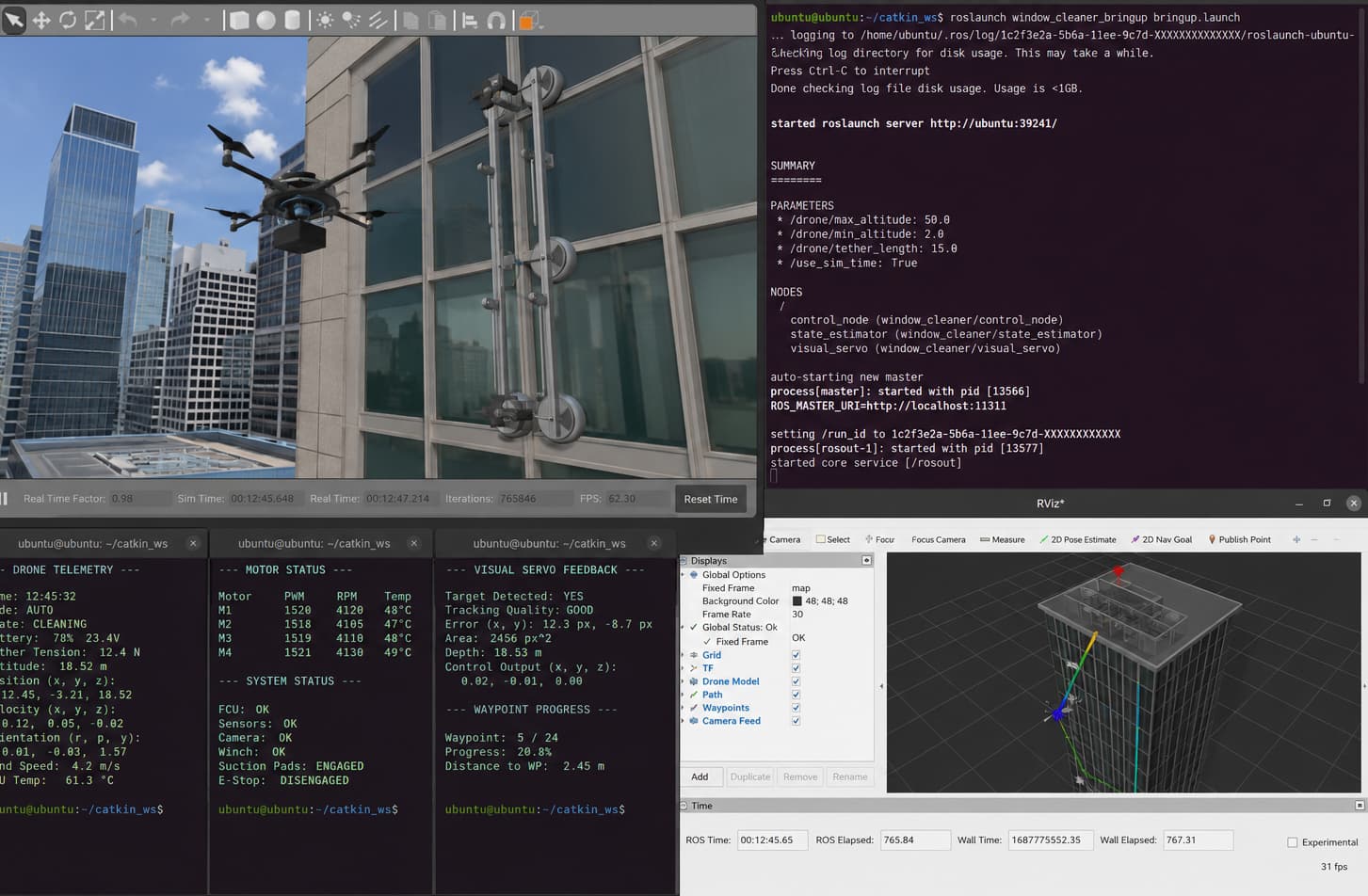Click the Reset Time button

coord(711,499)
